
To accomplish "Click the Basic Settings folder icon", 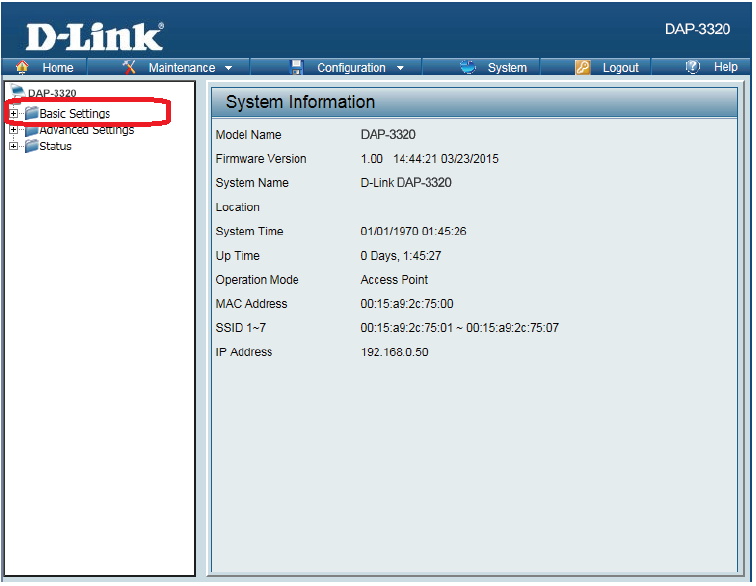I will (32, 113).
